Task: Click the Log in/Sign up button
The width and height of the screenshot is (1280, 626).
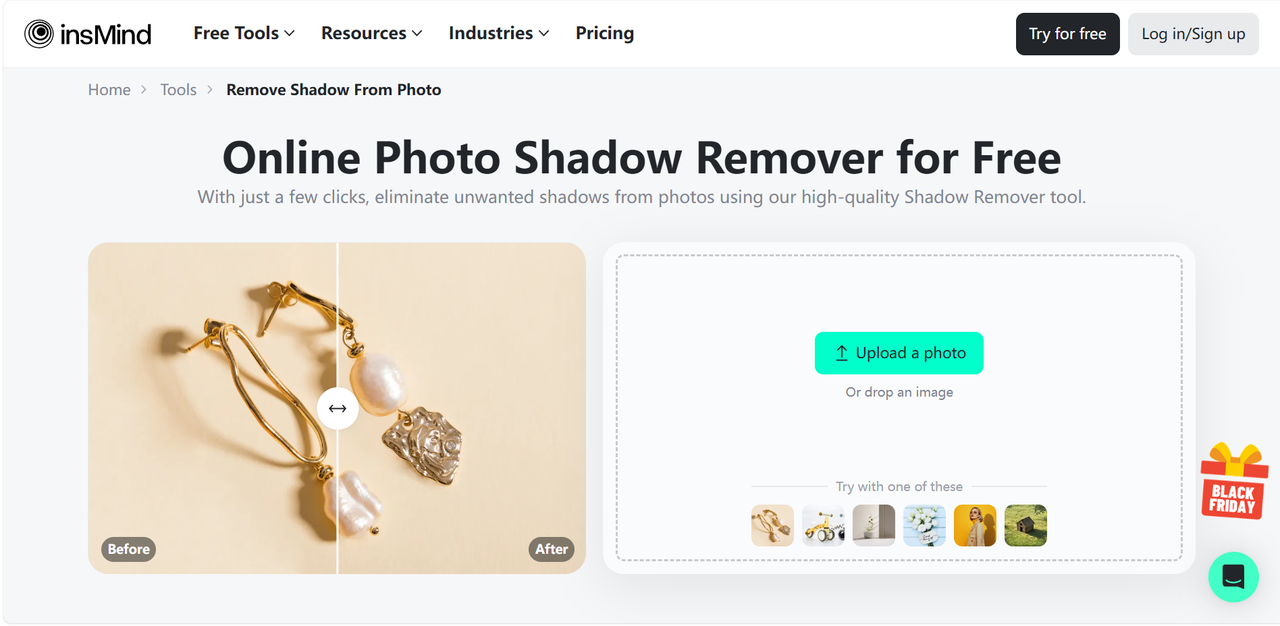Action: (1193, 34)
